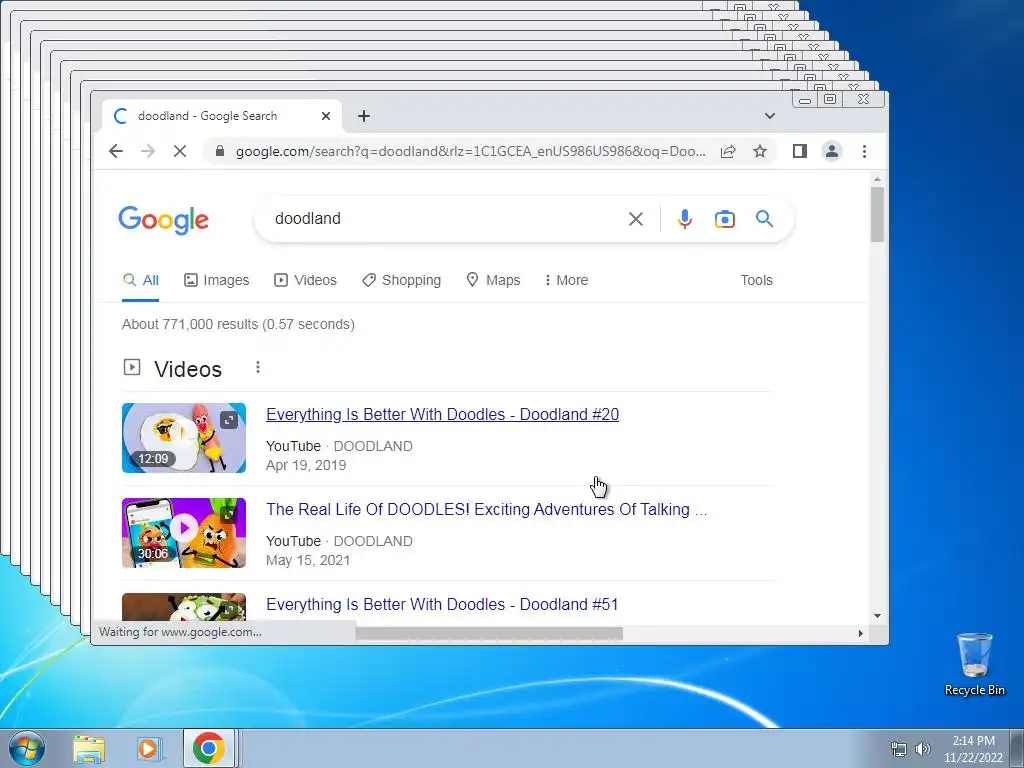Open Chrome's three-dot menu
Screen dimensions: 1024x768
click(x=864, y=152)
